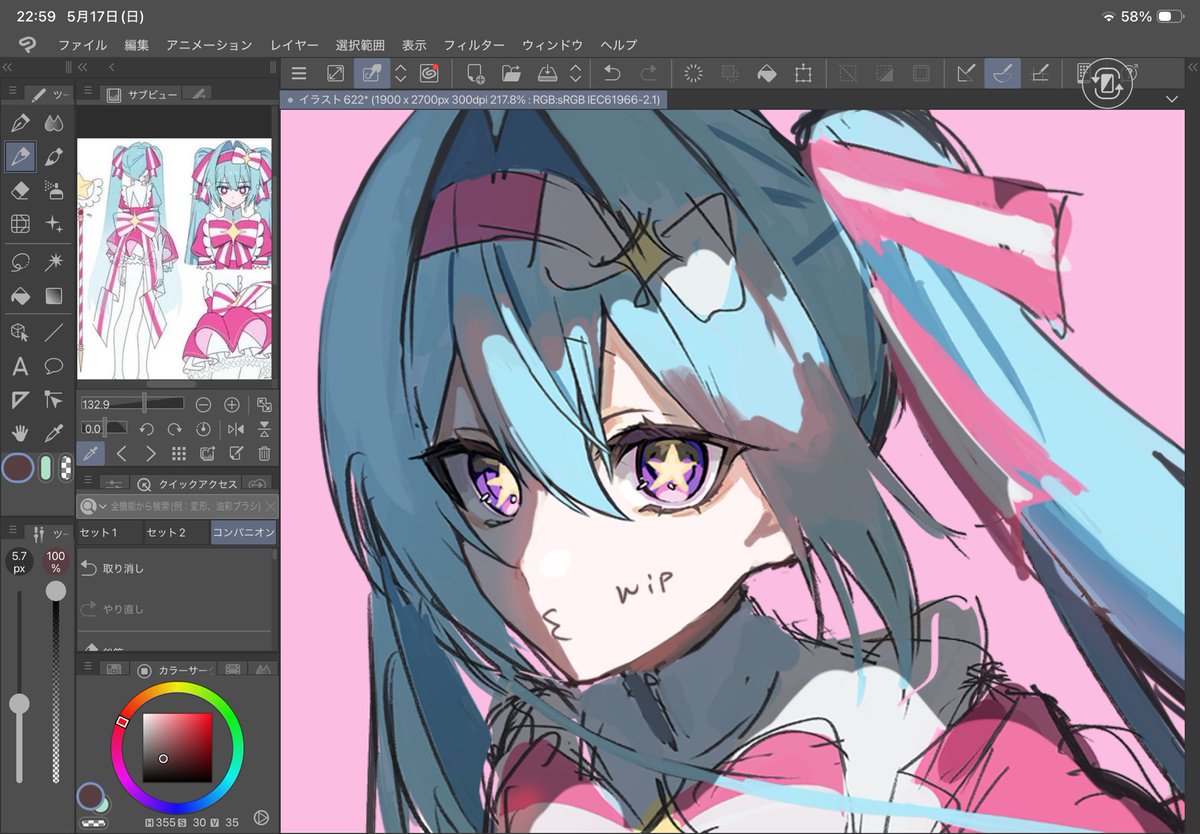1200x834 pixels.
Task: Select the Hand move tool
Action: (x=19, y=434)
